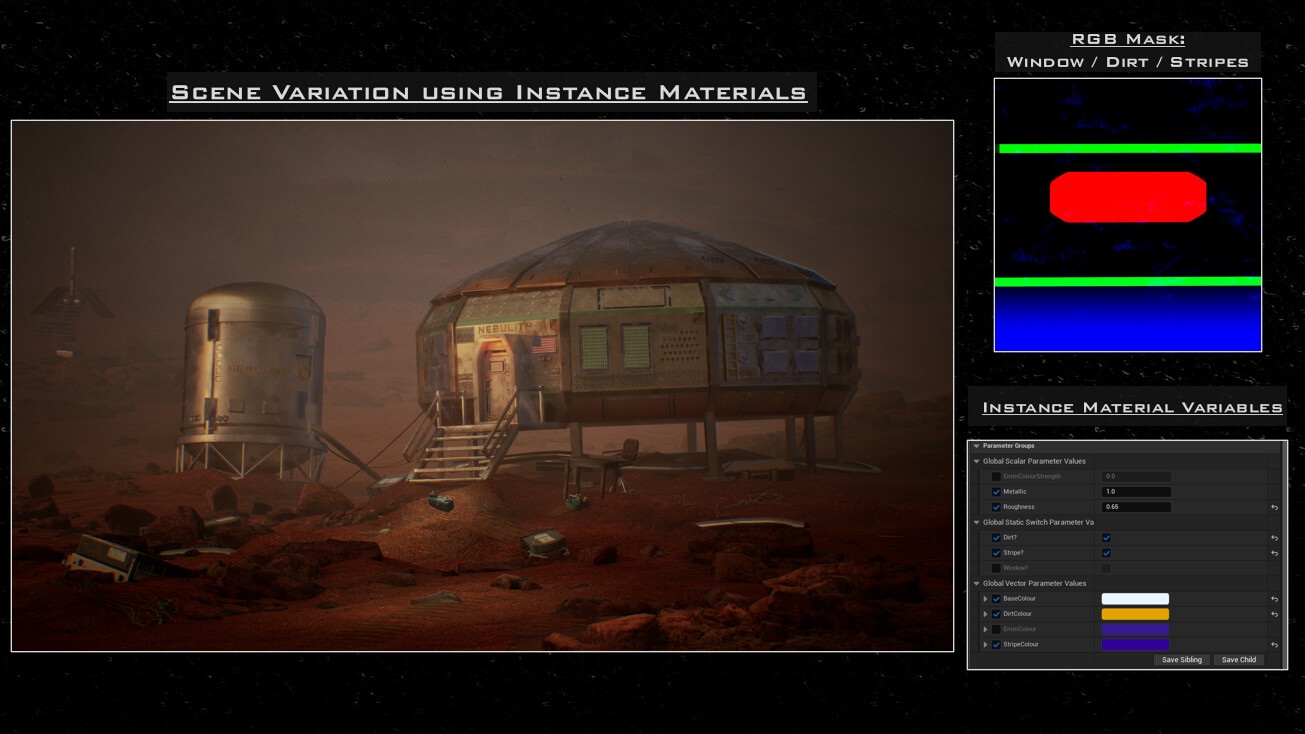1305x734 pixels.
Task: Uncheck the BaseColour override checkbox
Action: (x=996, y=599)
